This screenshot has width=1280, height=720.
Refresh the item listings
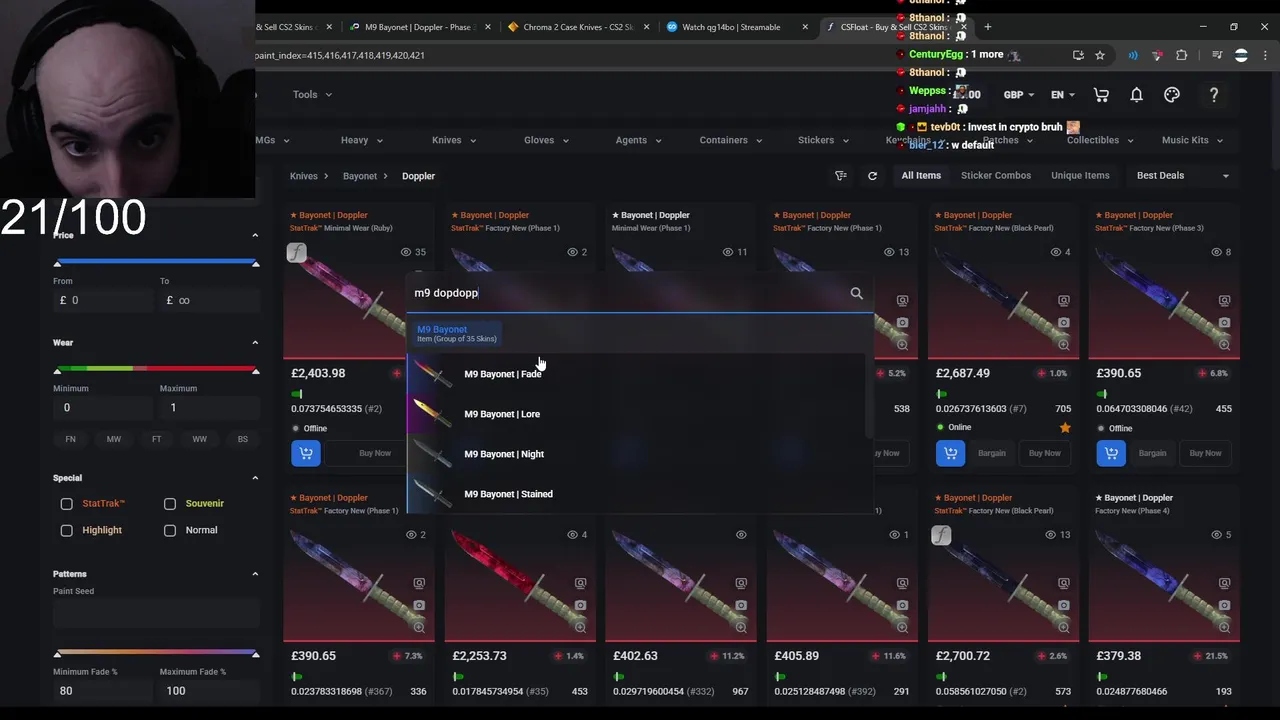[872, 176]
